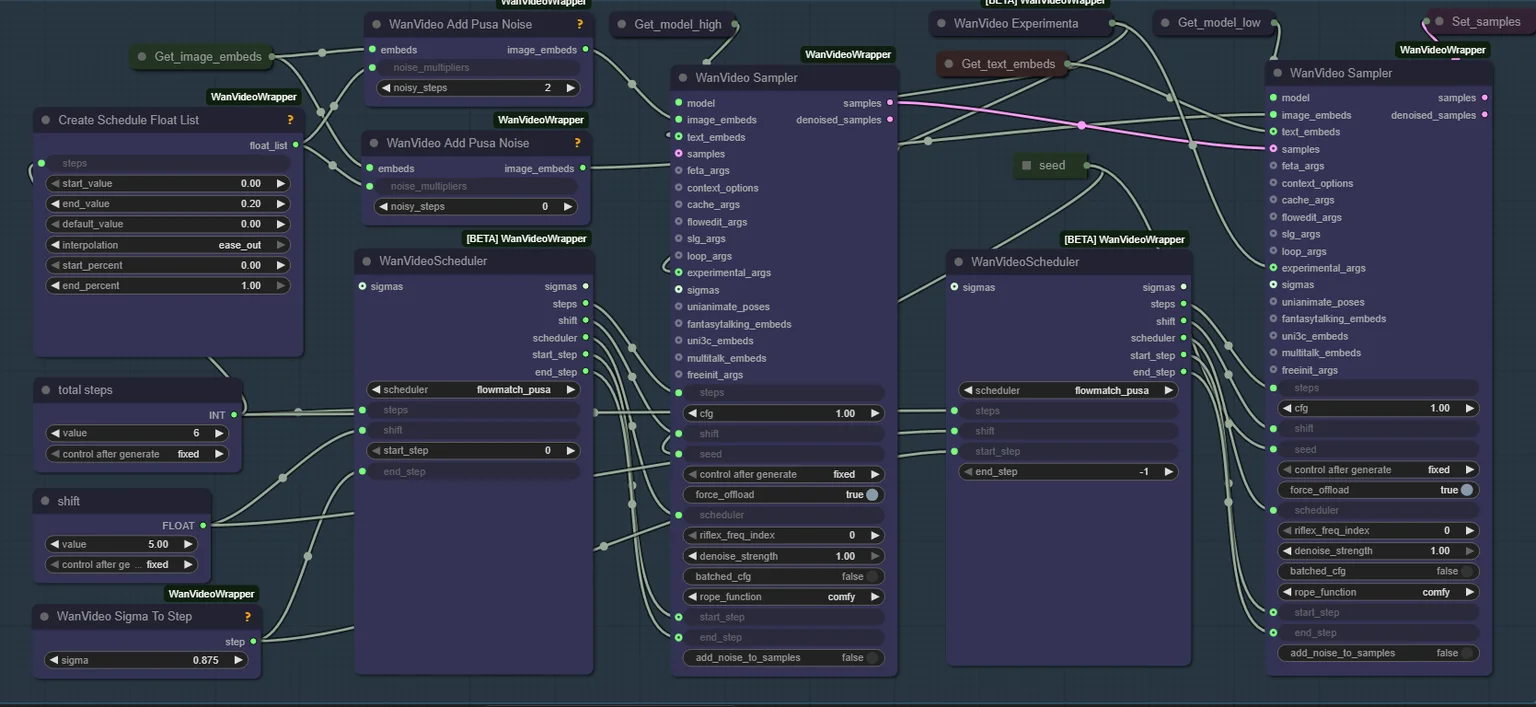
Task: Open control after generate on the total steps node
Action: (137, 454)
